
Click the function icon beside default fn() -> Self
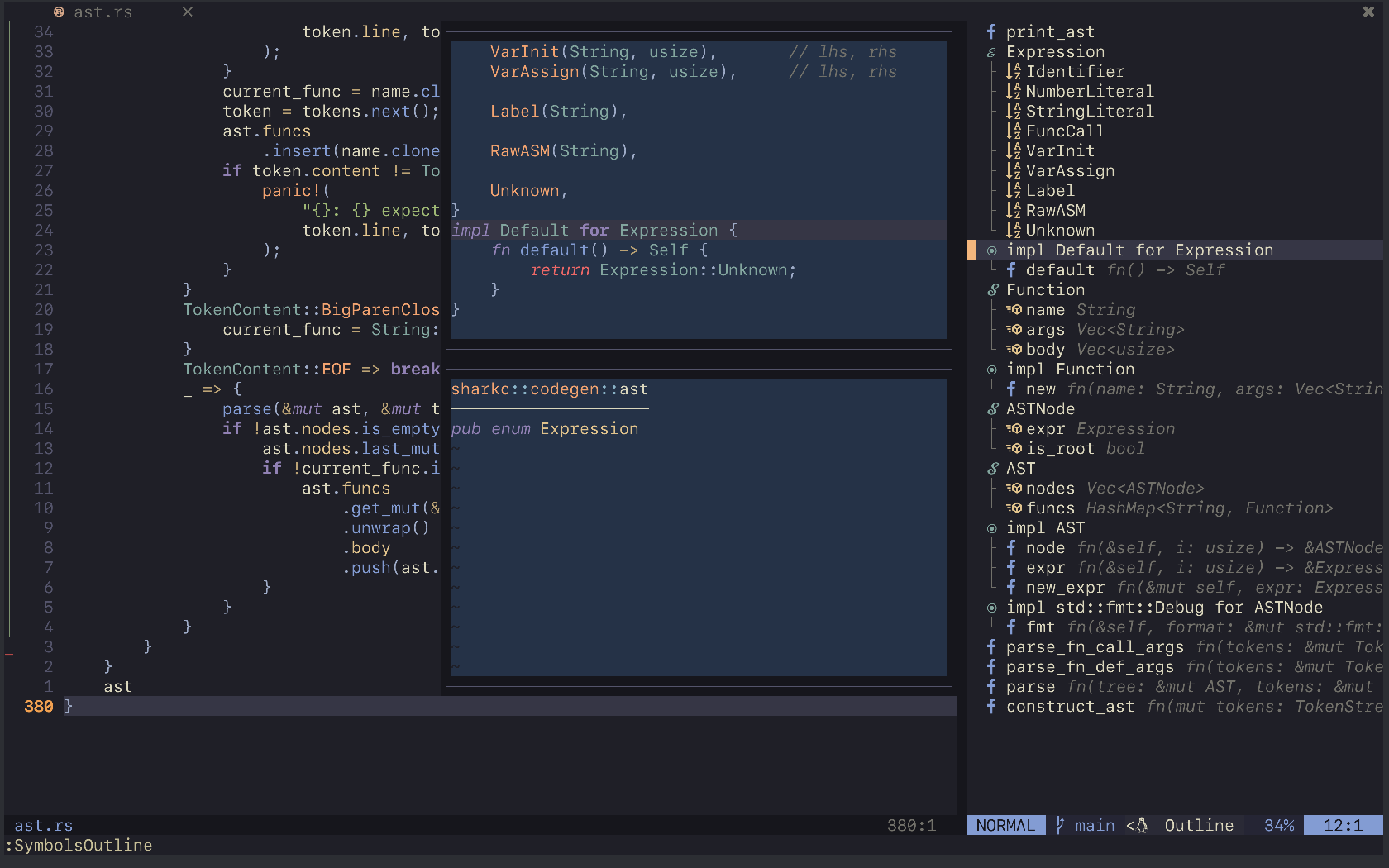[1011, 269]
